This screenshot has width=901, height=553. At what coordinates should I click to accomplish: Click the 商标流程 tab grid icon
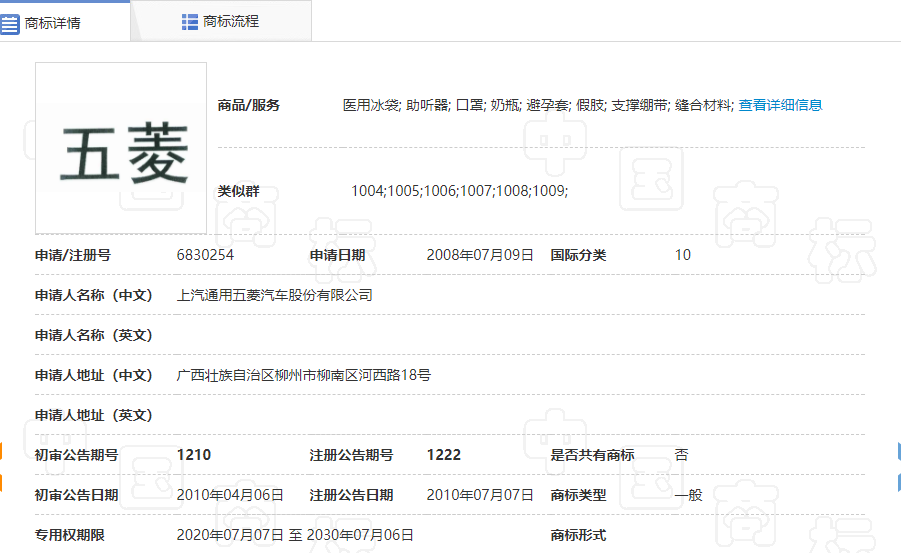point(190,22)
